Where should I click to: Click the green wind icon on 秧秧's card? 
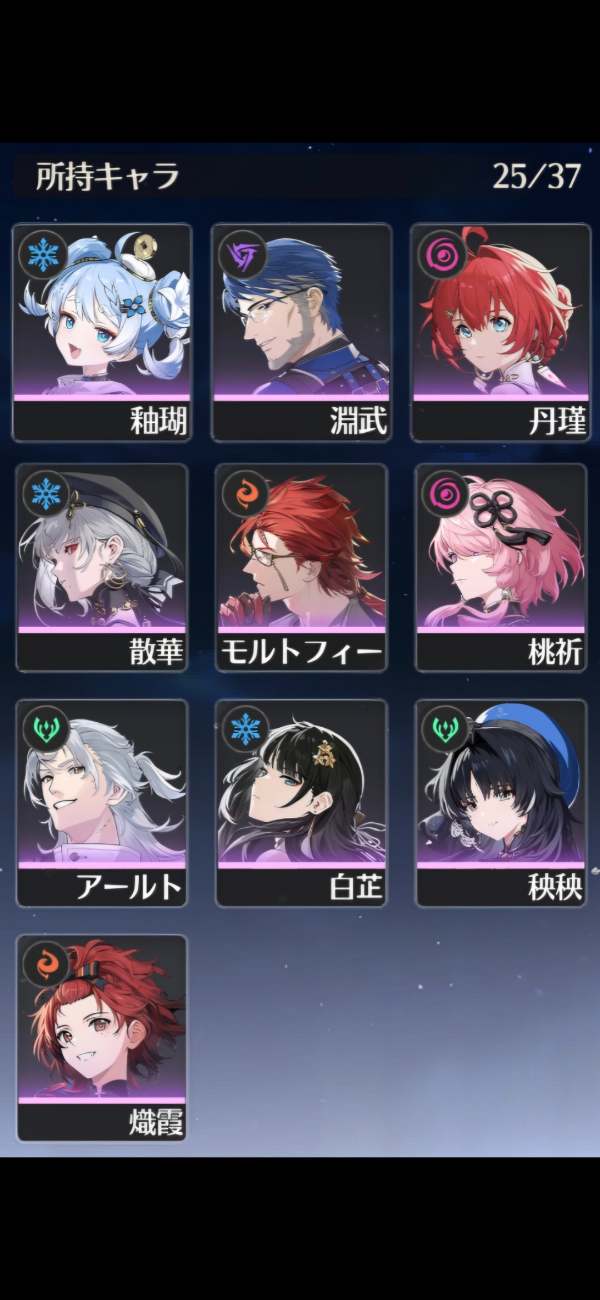(442, 729)
